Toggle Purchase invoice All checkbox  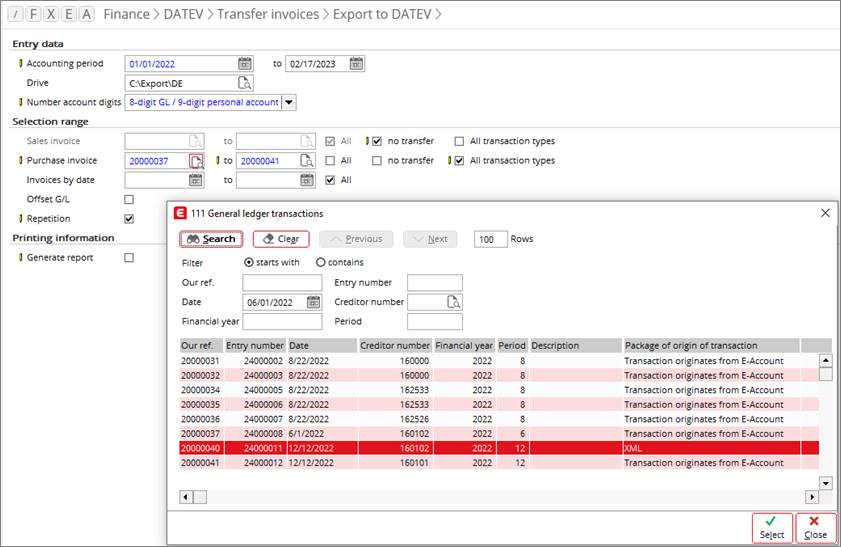pos(330,160)
